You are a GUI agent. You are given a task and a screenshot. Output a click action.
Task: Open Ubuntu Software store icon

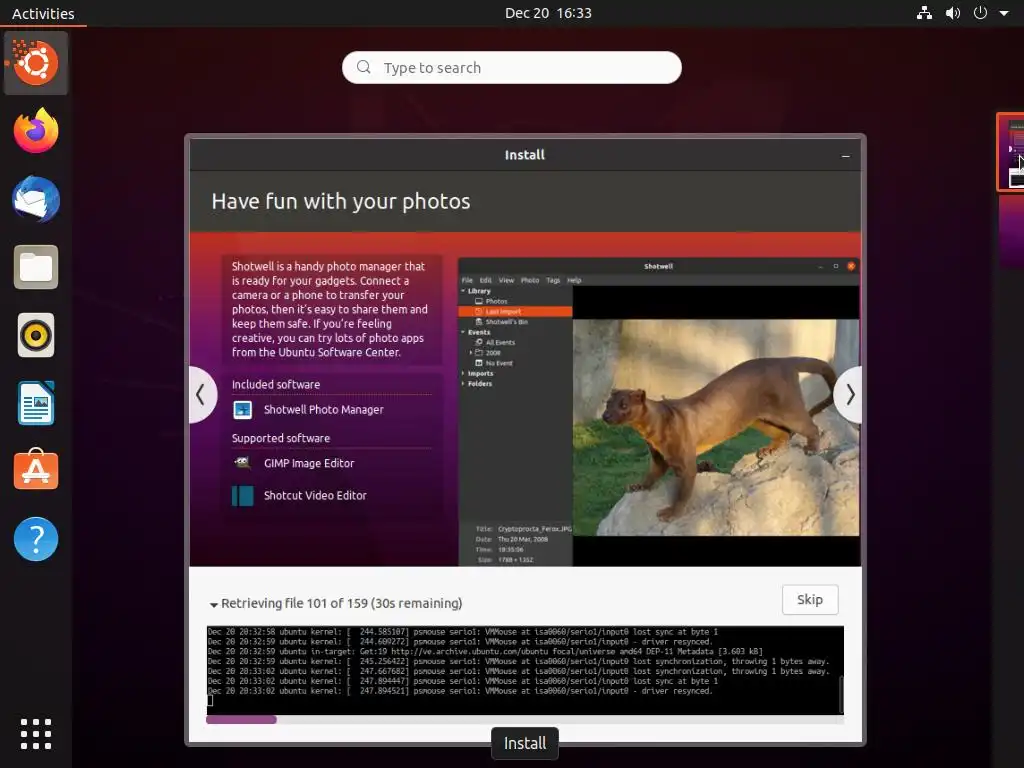36,470
